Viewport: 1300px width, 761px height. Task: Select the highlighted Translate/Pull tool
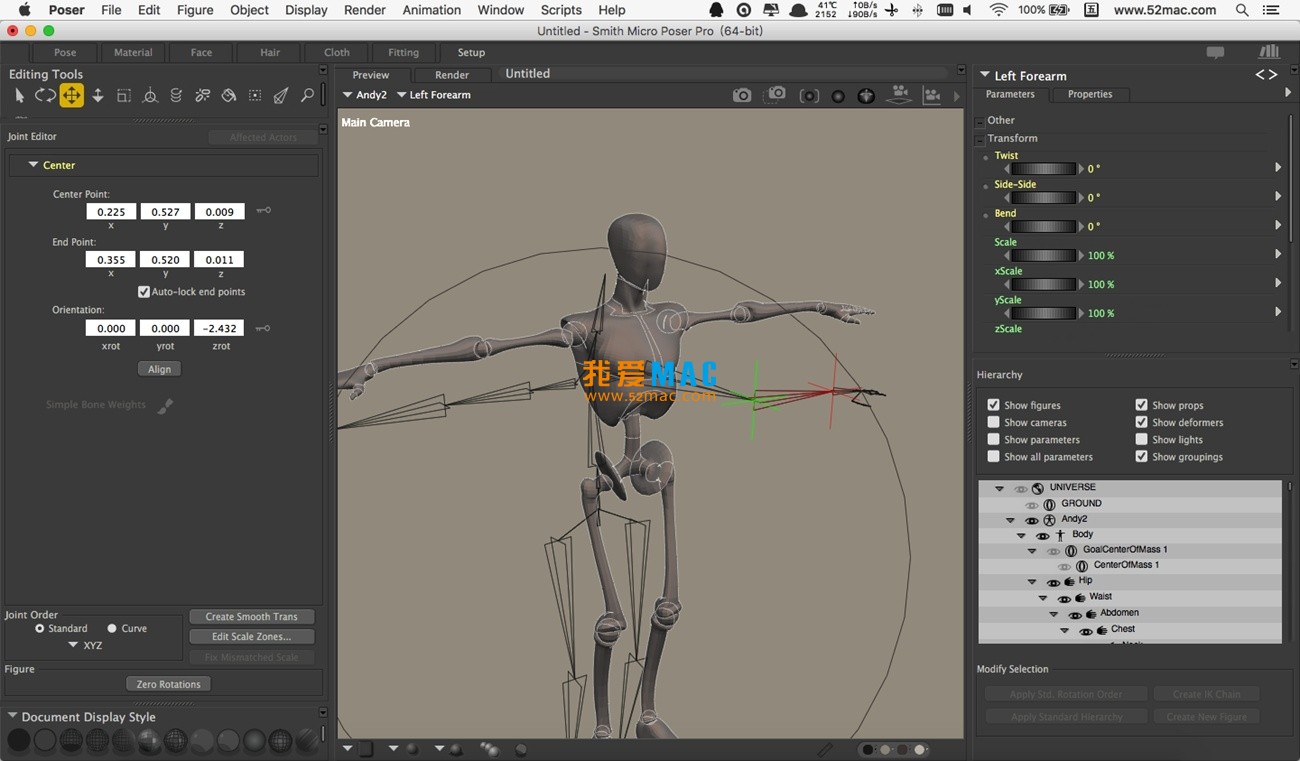point(71,95)
